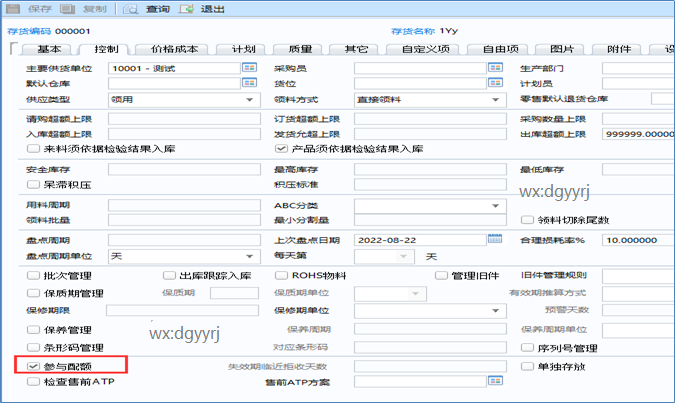Open calendar for 上次盘点日期
Screen dimensions: 675x403
tap(495, 239)
